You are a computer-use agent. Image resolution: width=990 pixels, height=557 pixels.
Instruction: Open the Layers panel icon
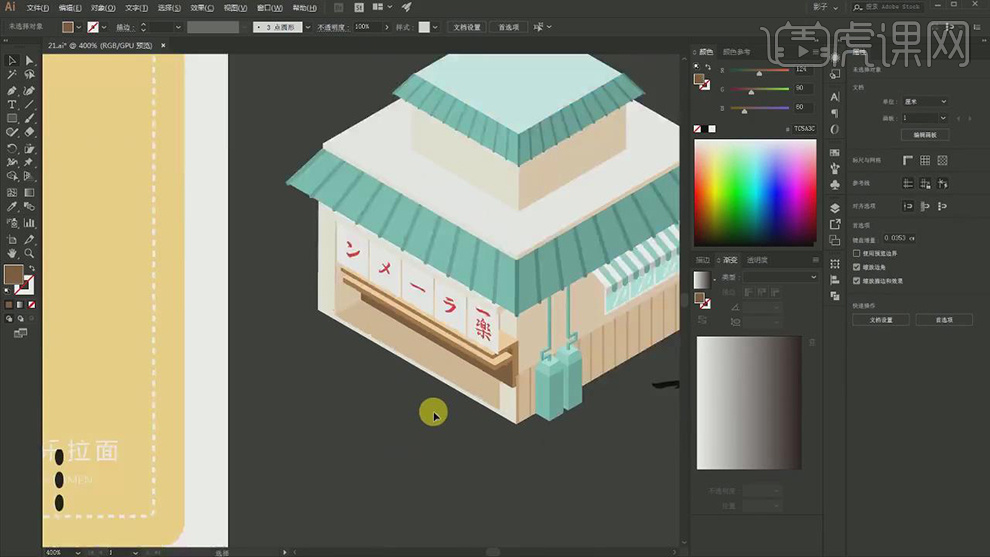tap(835, 208)
